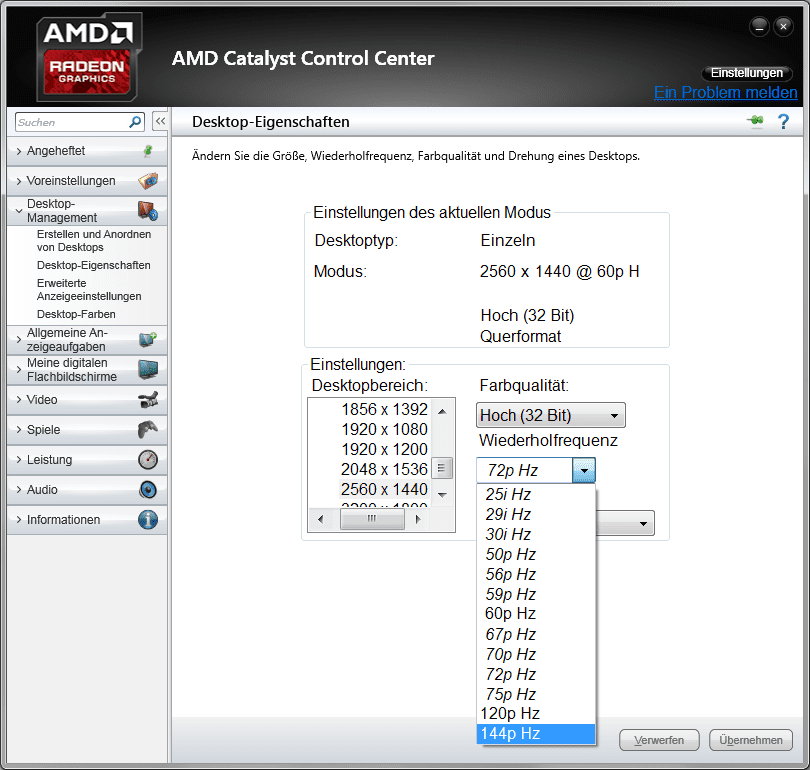The width and height of the screenshot is (810, 770).
Task: Select 50p Hz refresh rate
Action: click(x=536, y=554)
